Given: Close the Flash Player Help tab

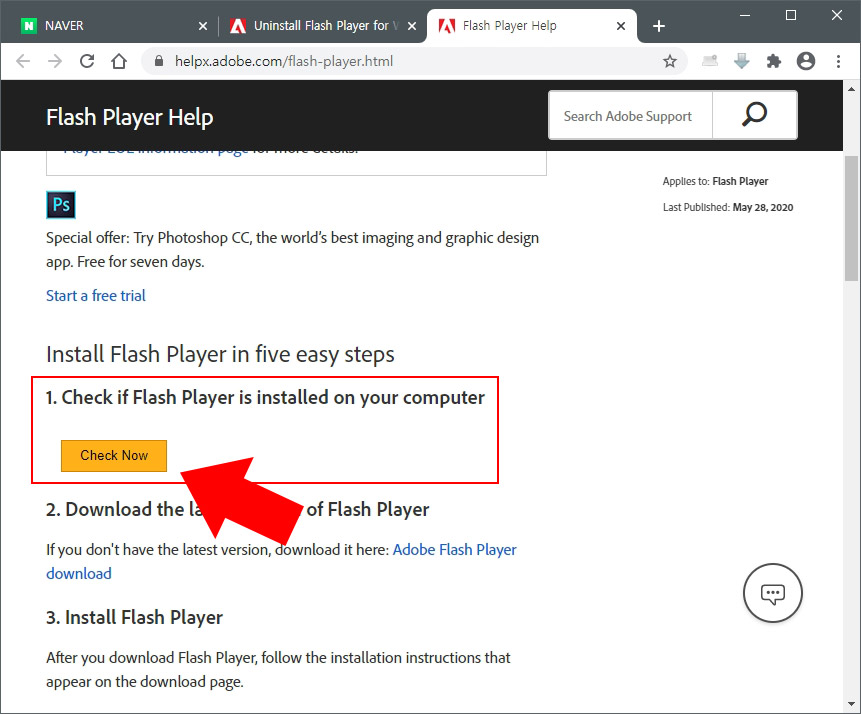Looking at the screenshot, I should click(x=620, y=26).
